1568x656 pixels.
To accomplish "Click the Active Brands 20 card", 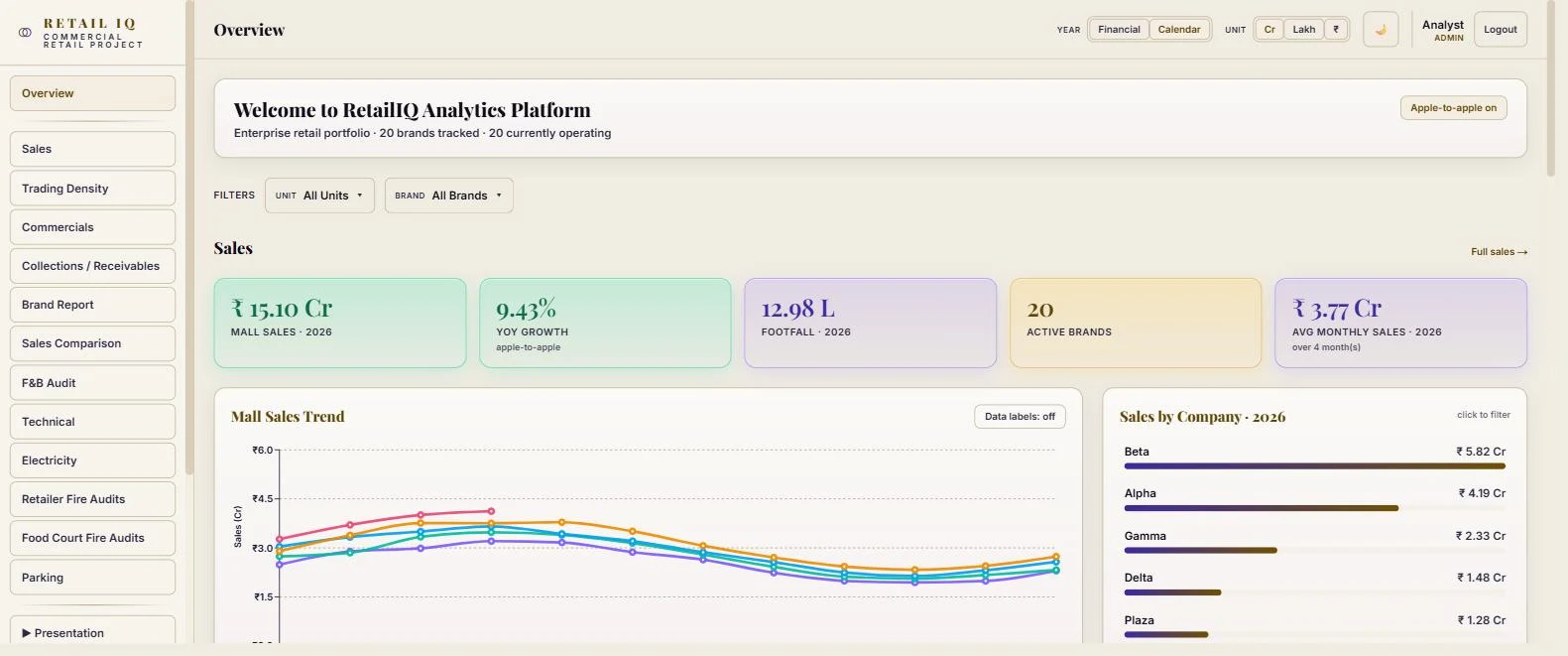I will point(1136,323).
